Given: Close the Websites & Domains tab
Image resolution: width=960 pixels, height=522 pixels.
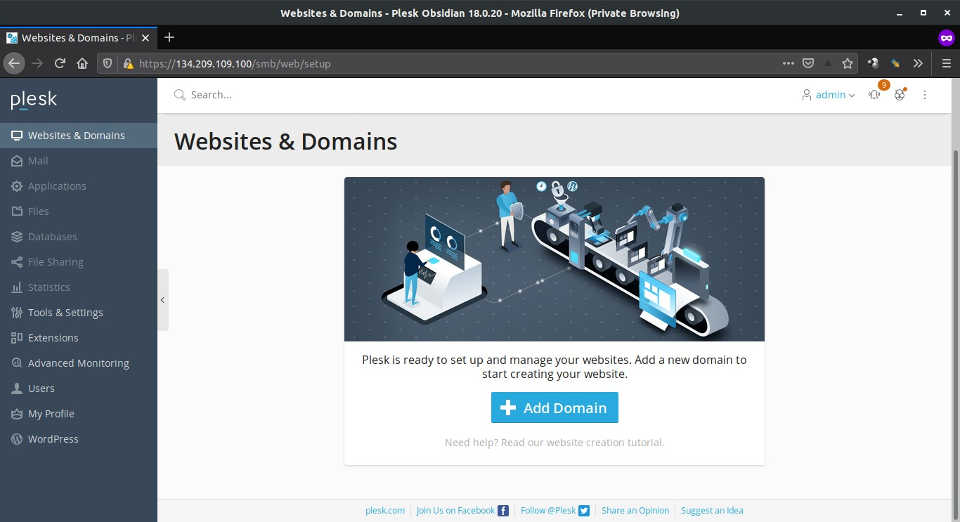Looking at the screenshot, I should pyautogui.click(x=145, y=38).
